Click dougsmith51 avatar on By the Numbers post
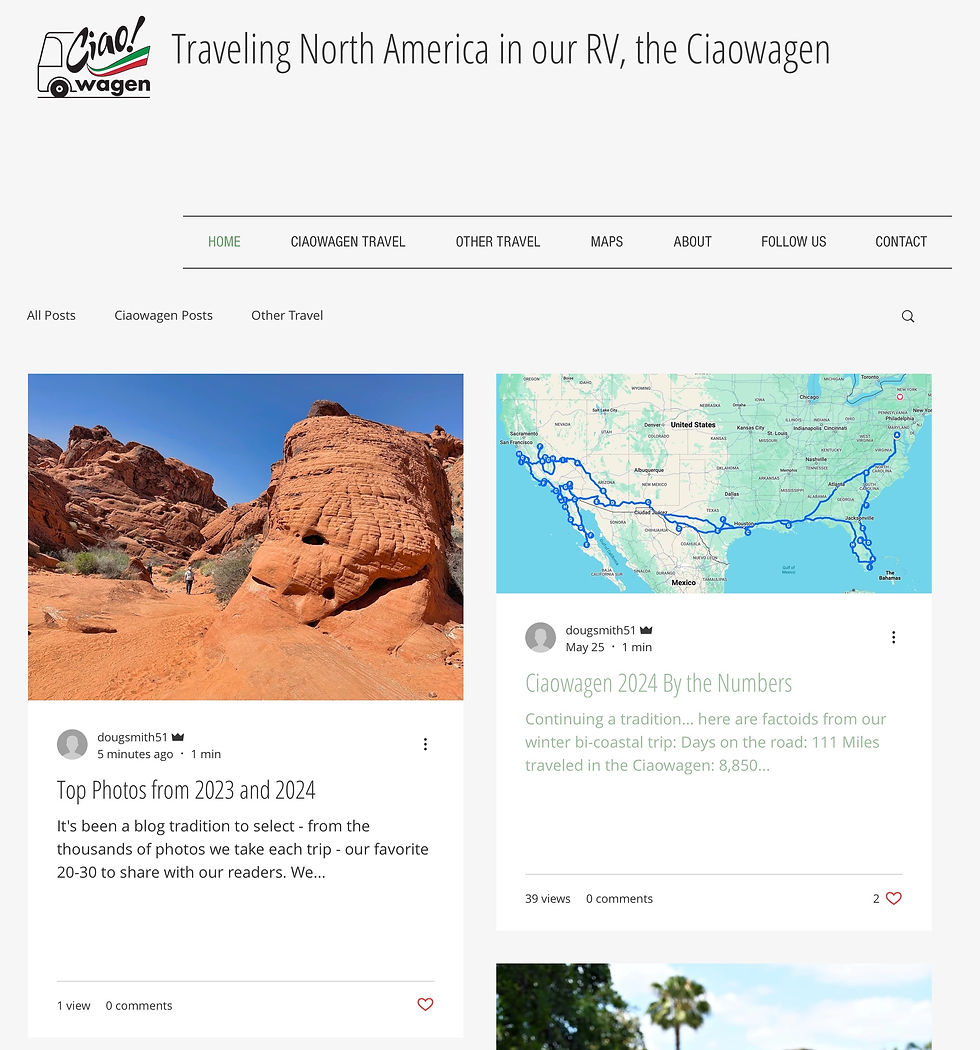The width and height of the screenshot is (980, 1050). [x=541, y=638]
